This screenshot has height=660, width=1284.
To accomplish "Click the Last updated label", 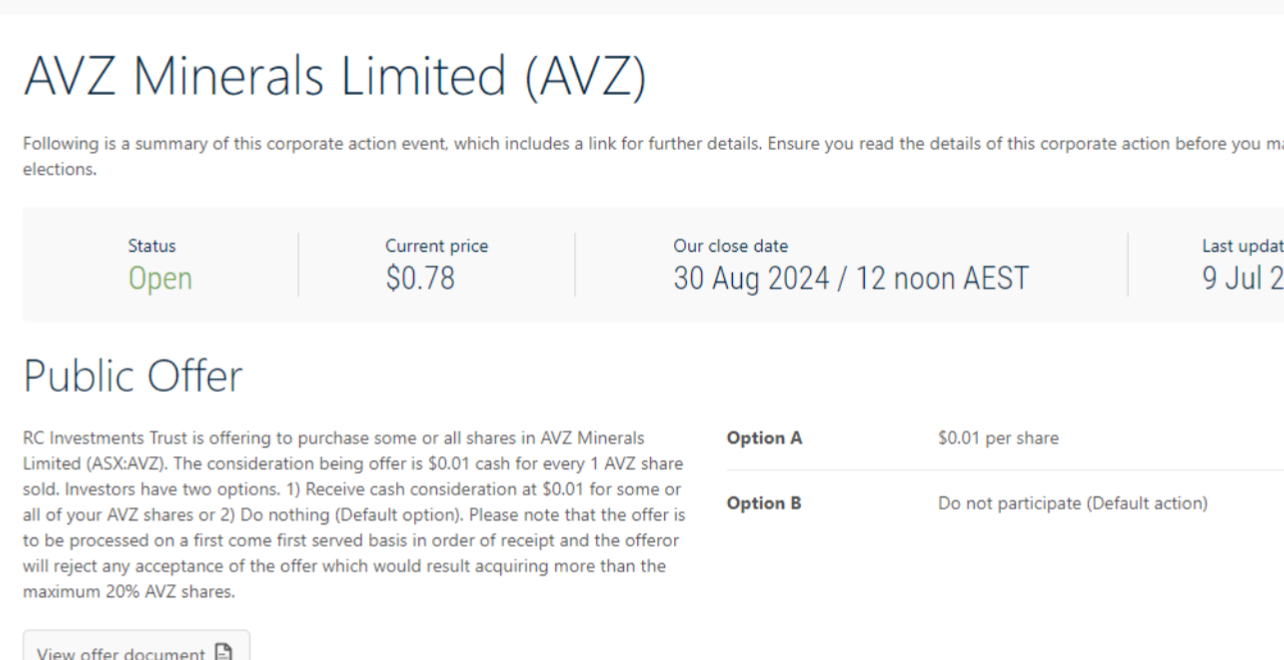I will coord(1242,246).
